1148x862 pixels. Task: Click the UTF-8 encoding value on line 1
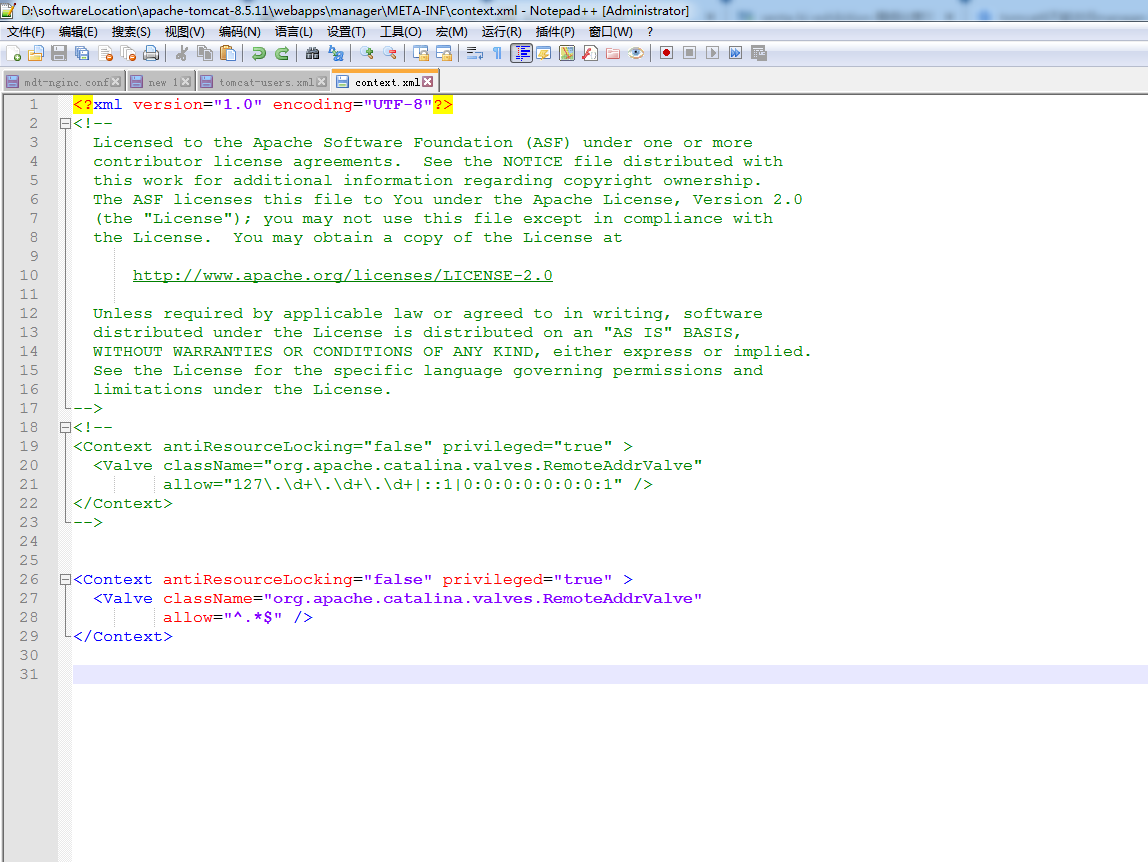[x=398, y=105]
